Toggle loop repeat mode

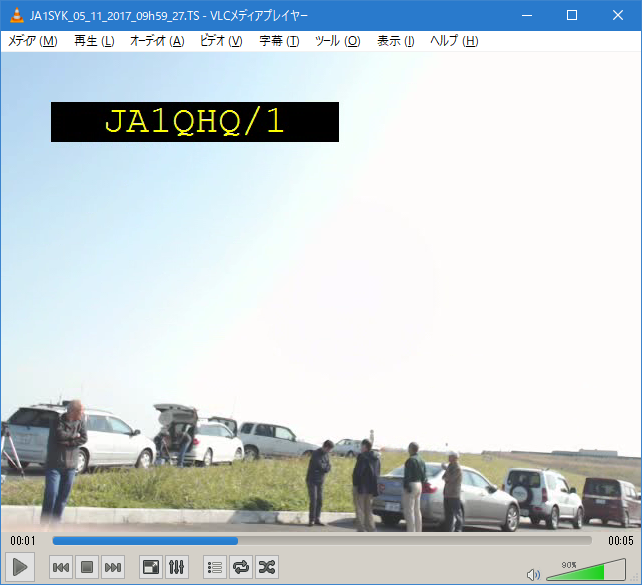pyautogui.click(x=241, y=567)
